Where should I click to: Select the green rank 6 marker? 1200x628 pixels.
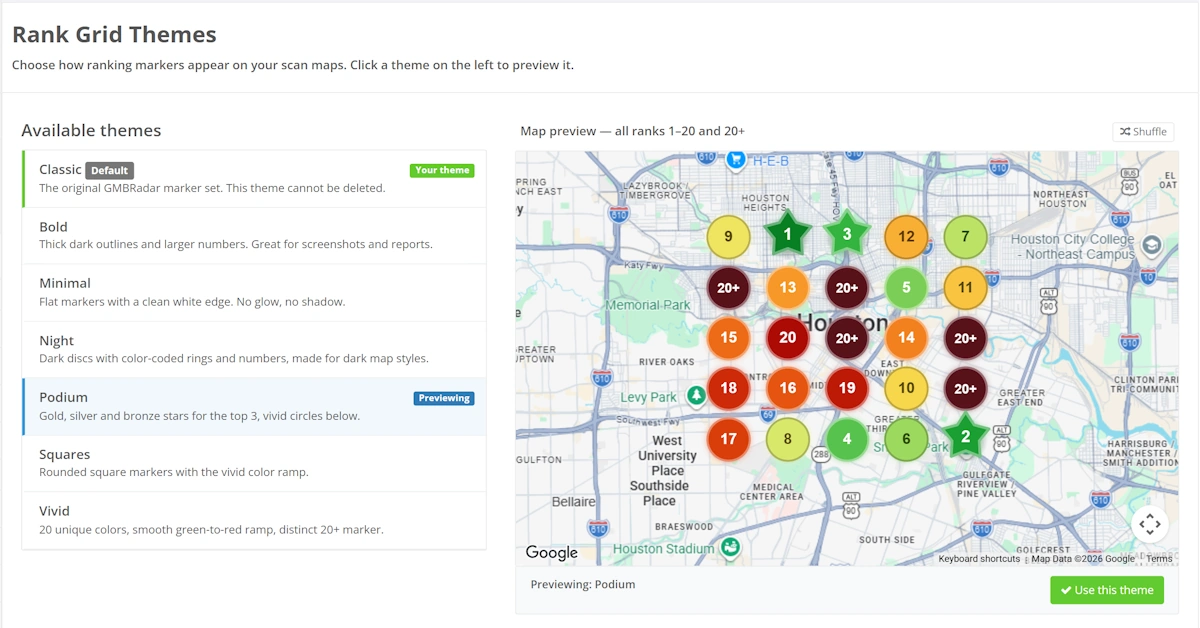pyautogui.click(x=906, y=438)
